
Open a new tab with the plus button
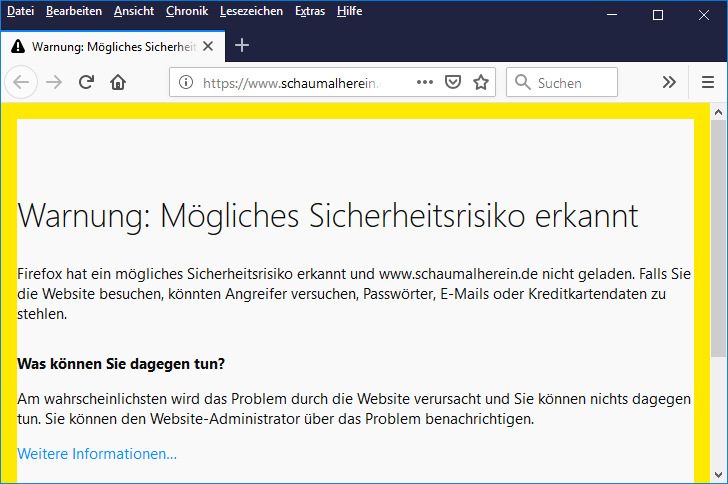[x=241, y=46]
